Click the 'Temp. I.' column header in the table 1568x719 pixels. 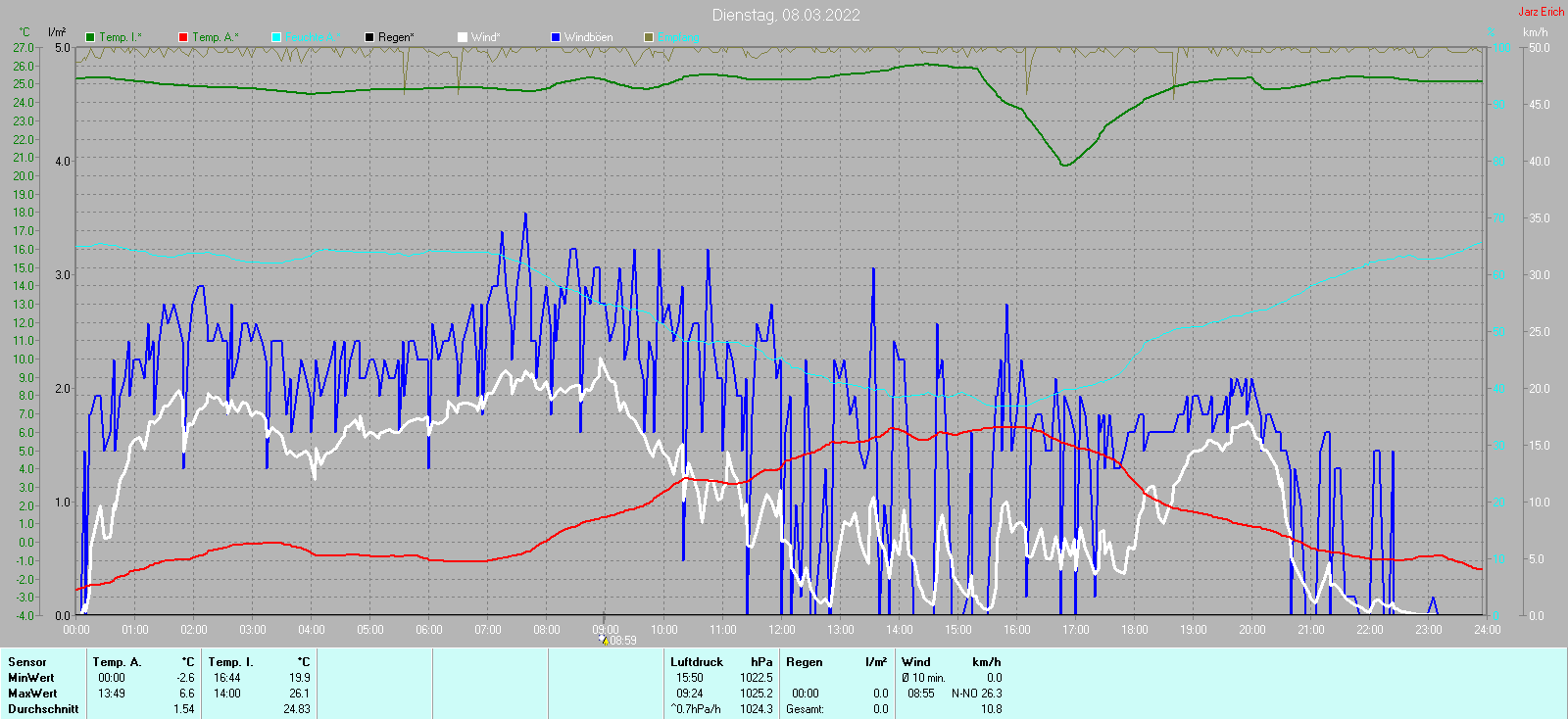coord(231,662)
